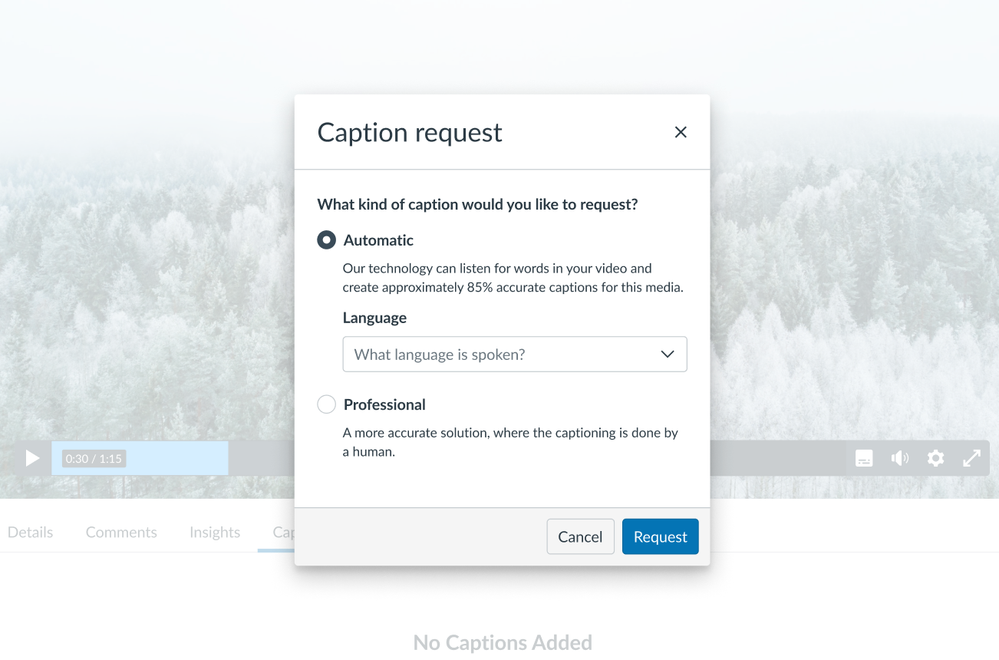
Task: Play the video
Action: pos(32,458)
